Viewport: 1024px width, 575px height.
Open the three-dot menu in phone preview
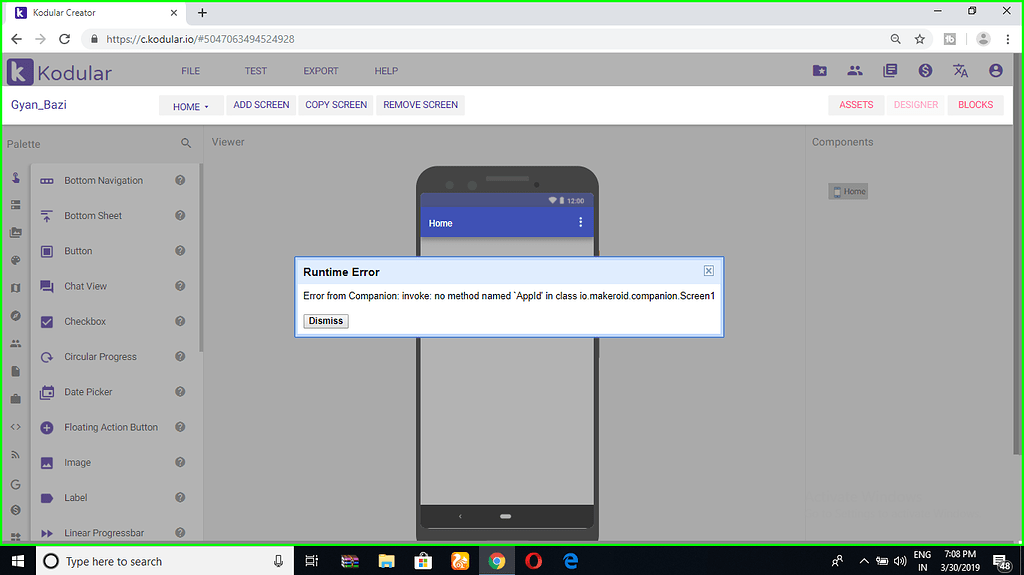tap(580, 222)
